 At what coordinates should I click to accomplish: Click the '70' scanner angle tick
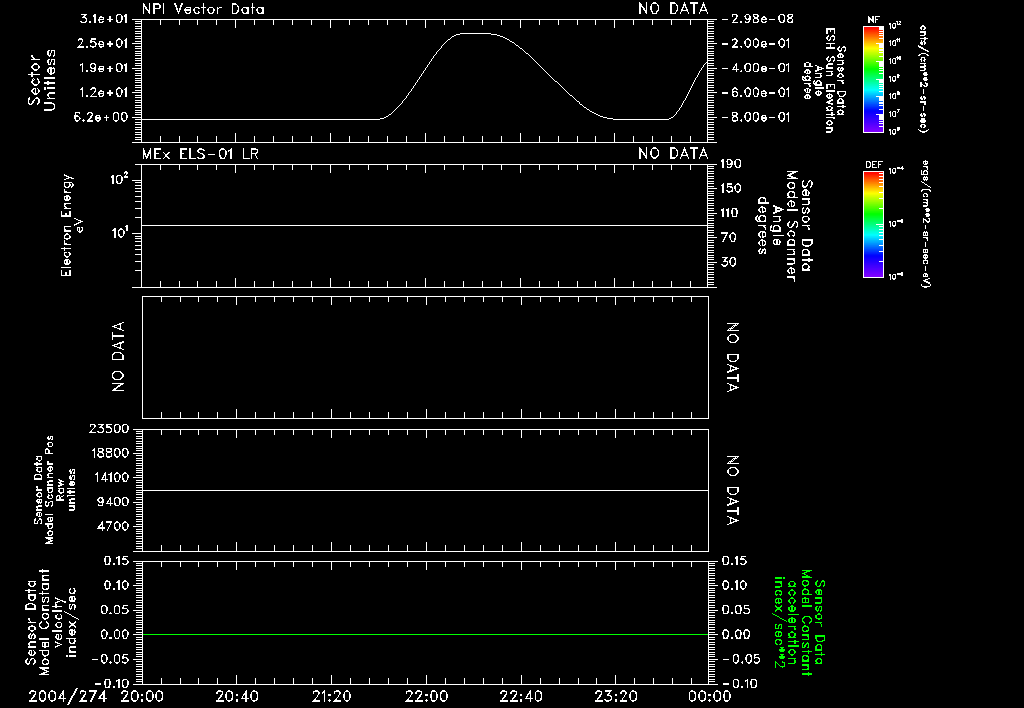(x=728, y=238)
